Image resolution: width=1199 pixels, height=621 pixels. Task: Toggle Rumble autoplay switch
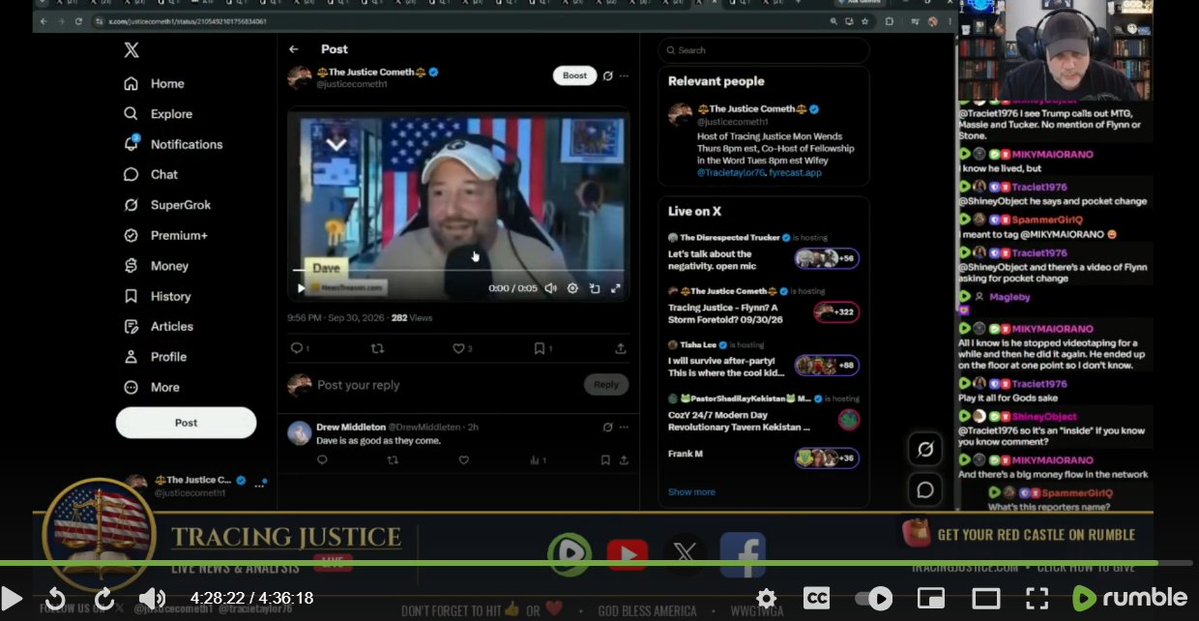pos(873,598)
